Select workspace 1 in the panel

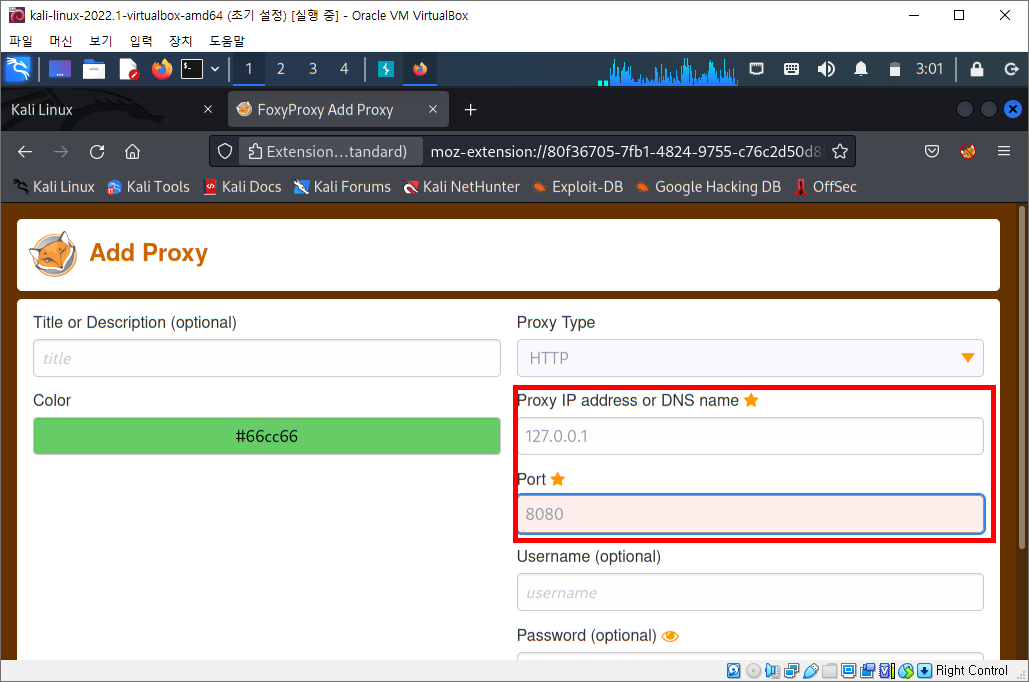tap(249, 69)
